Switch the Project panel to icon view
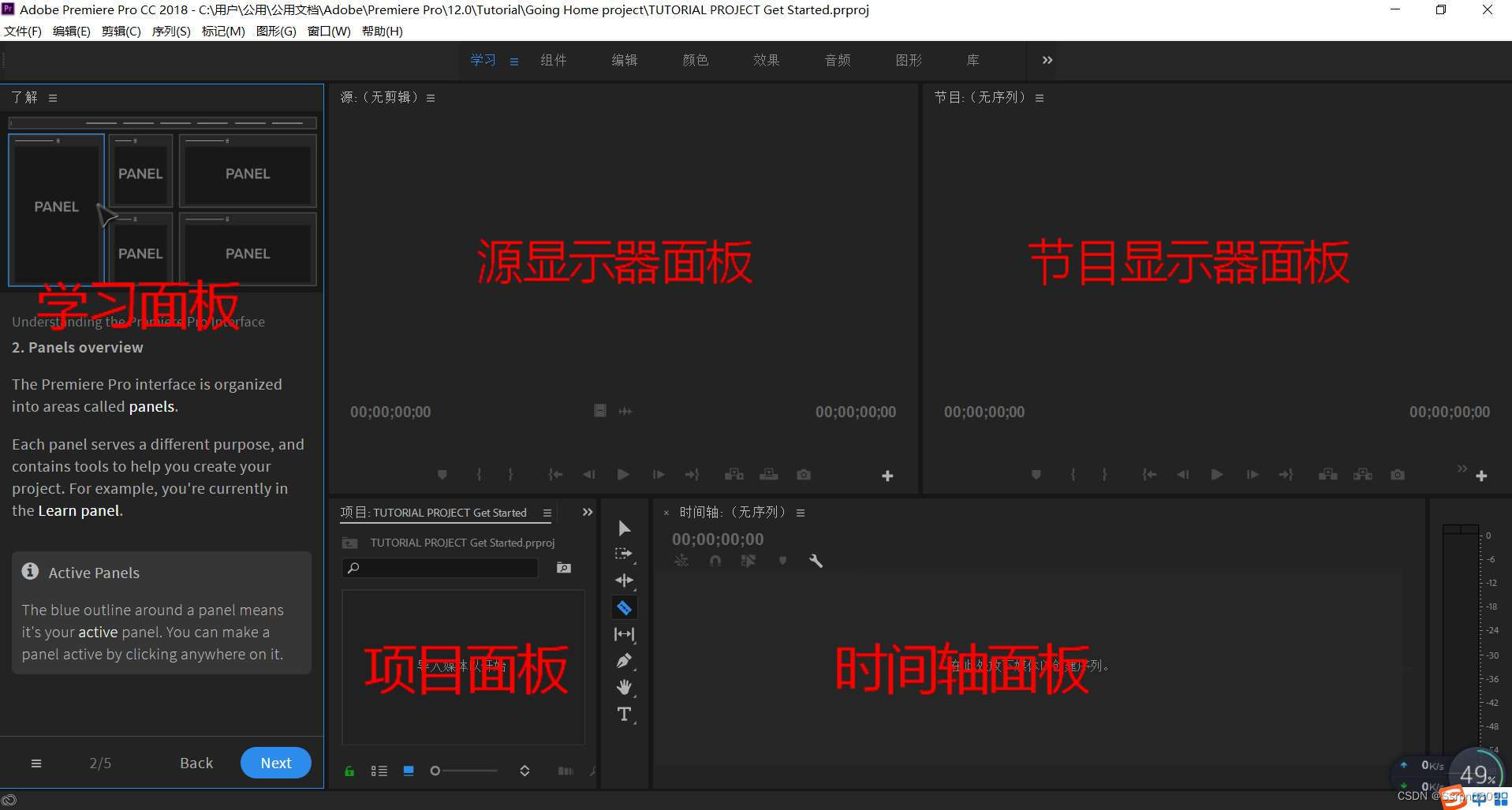The width and height of the screenshot is (1512, 810). click(x=409, y=771)
